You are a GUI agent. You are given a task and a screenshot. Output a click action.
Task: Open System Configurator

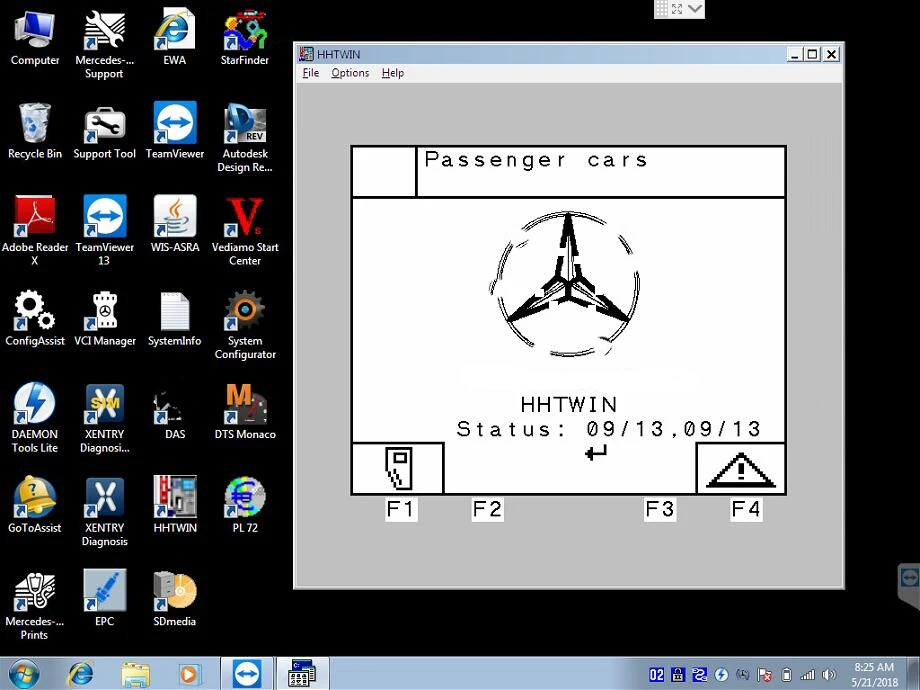click(x=245, y=326)
